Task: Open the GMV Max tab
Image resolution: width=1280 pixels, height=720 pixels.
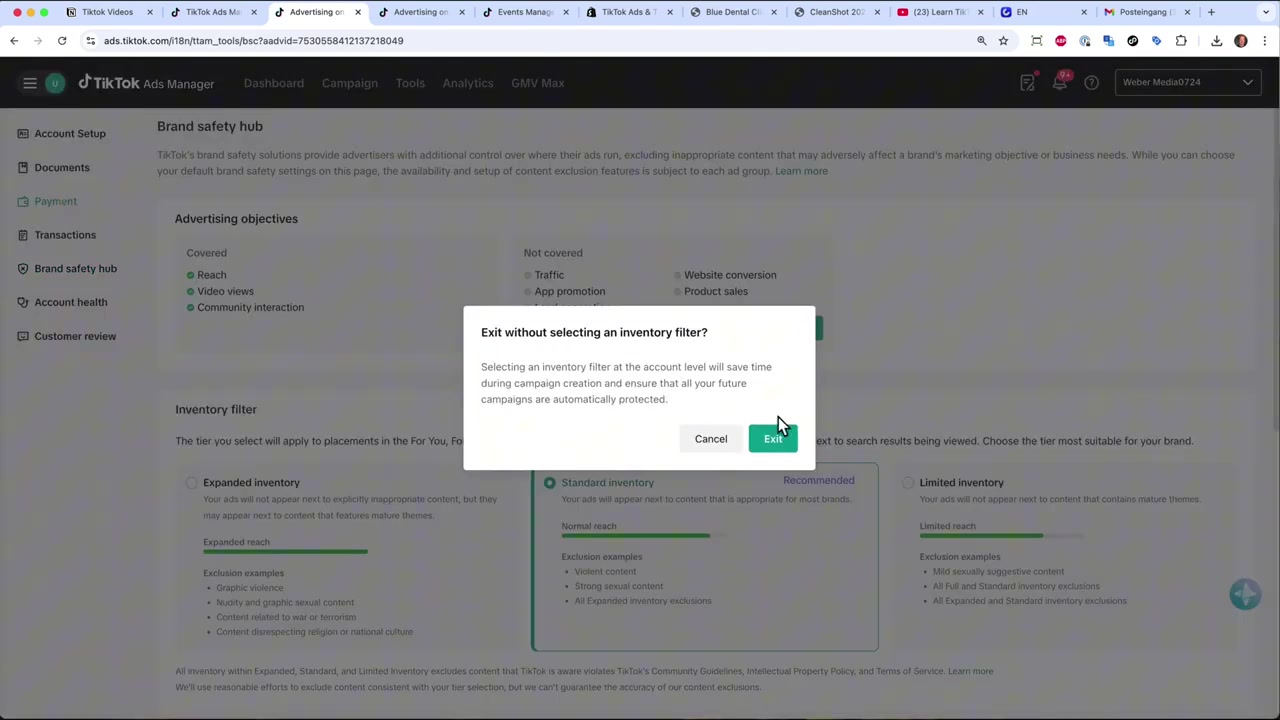Action: point(538,83)
